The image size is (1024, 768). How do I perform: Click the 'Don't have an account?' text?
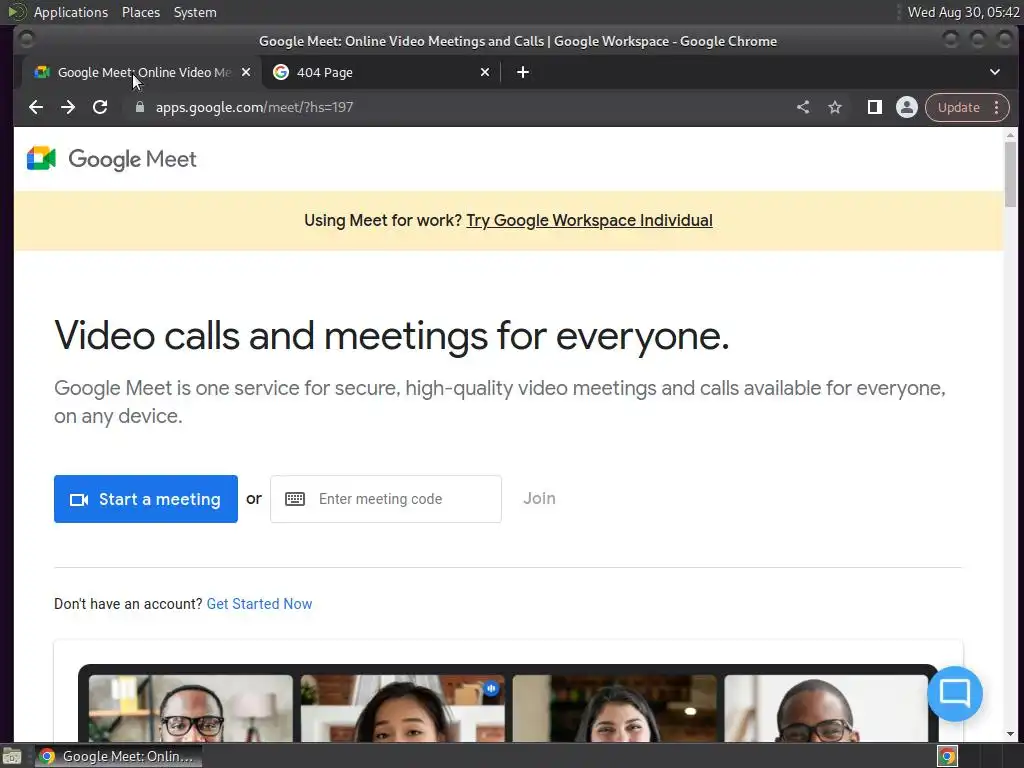click(x=128, y=604)
